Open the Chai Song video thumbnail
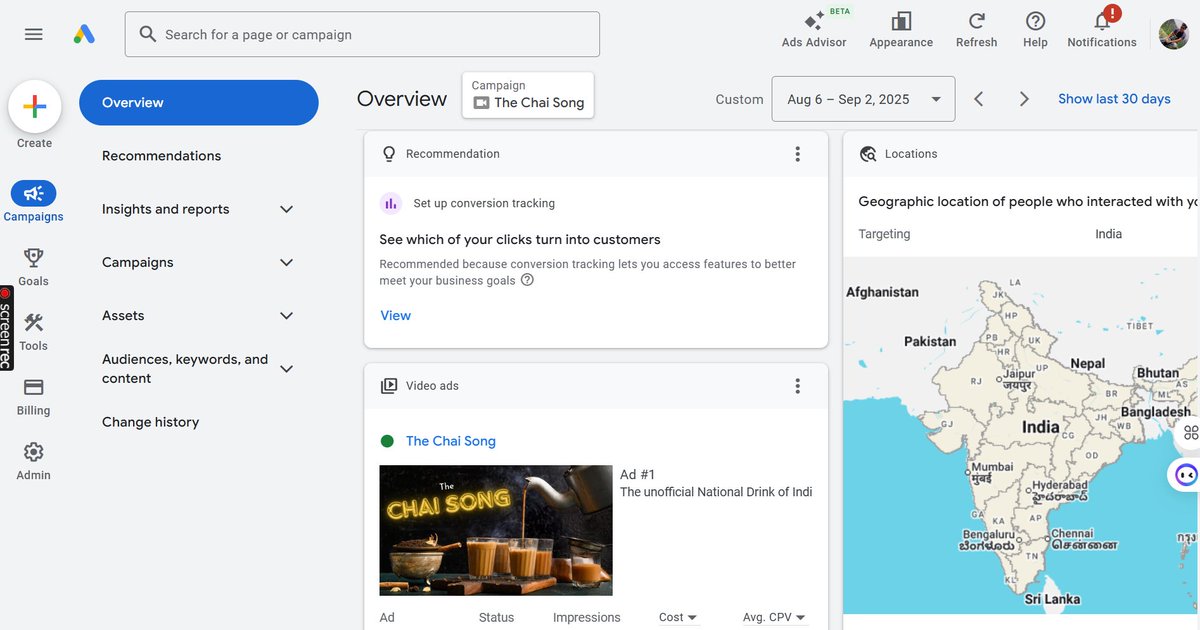 [x=496, y=530]
